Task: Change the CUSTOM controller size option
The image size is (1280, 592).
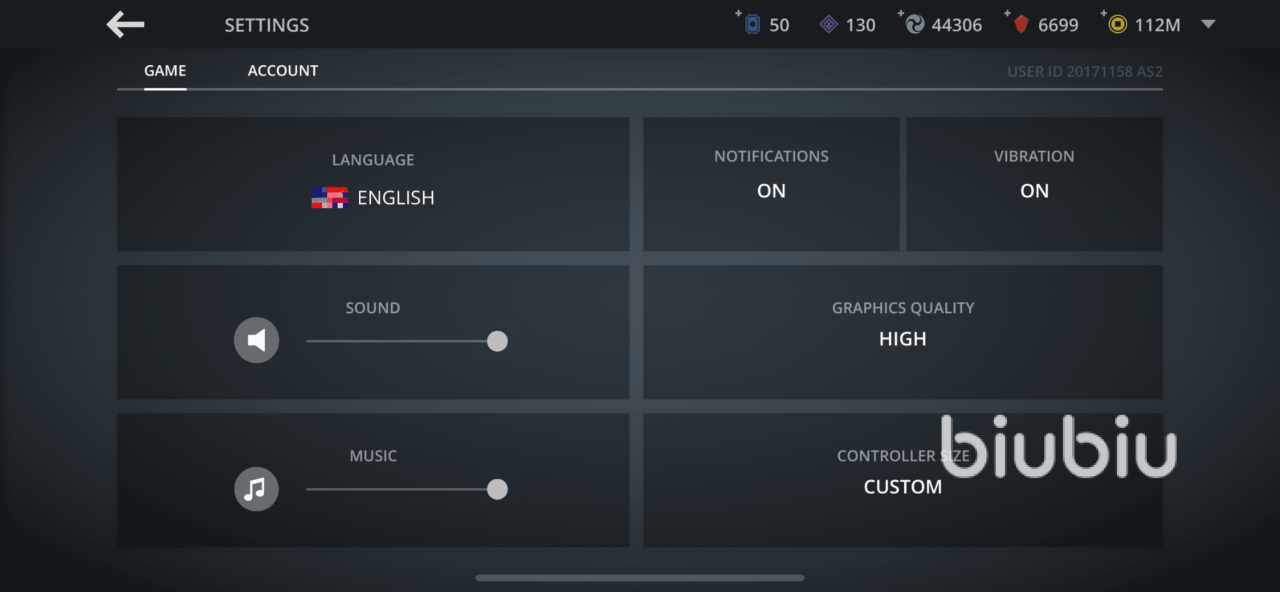Action: click(902, 487)
